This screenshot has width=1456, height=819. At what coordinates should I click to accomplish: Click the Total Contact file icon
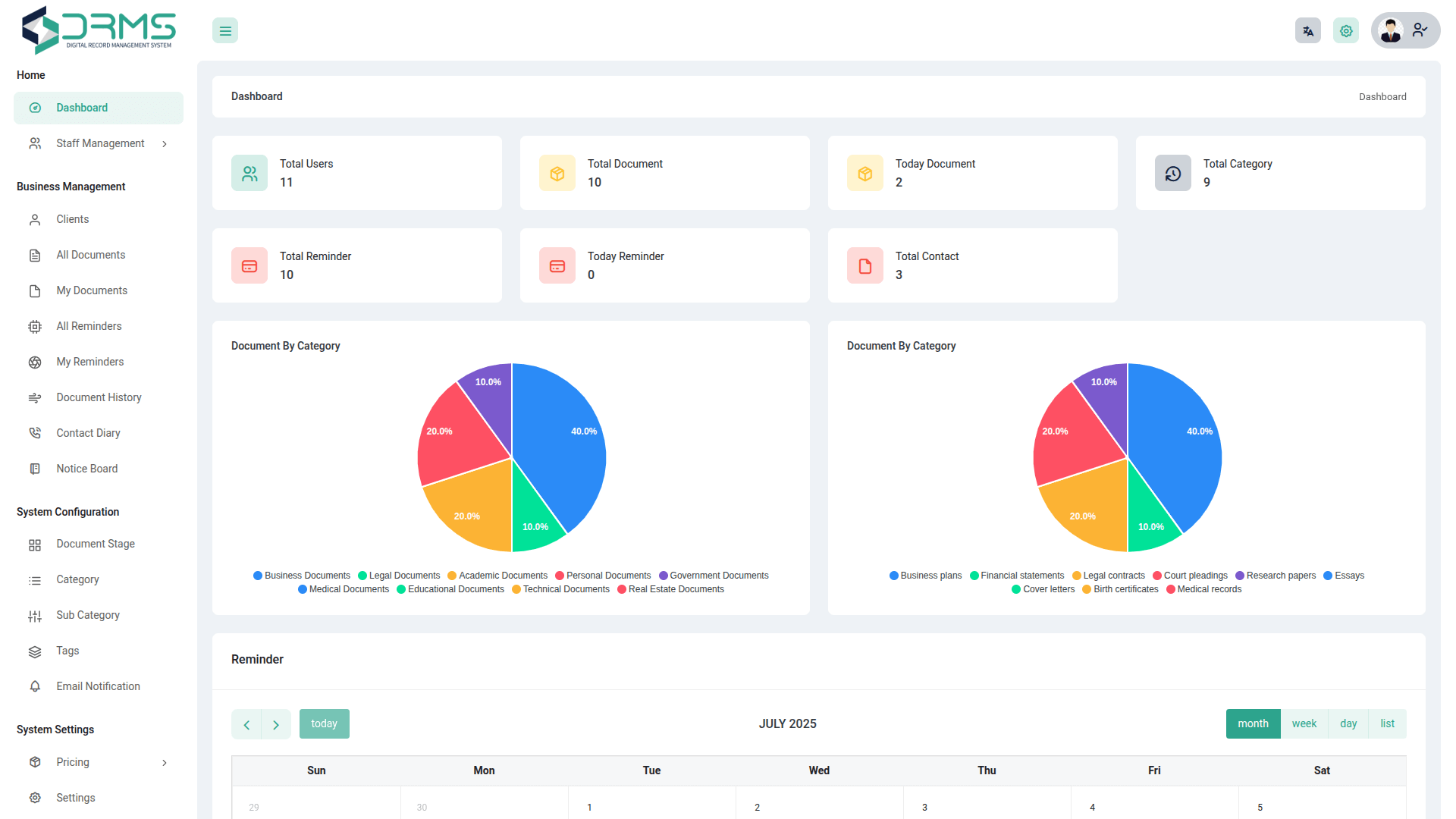click(864, 266)
